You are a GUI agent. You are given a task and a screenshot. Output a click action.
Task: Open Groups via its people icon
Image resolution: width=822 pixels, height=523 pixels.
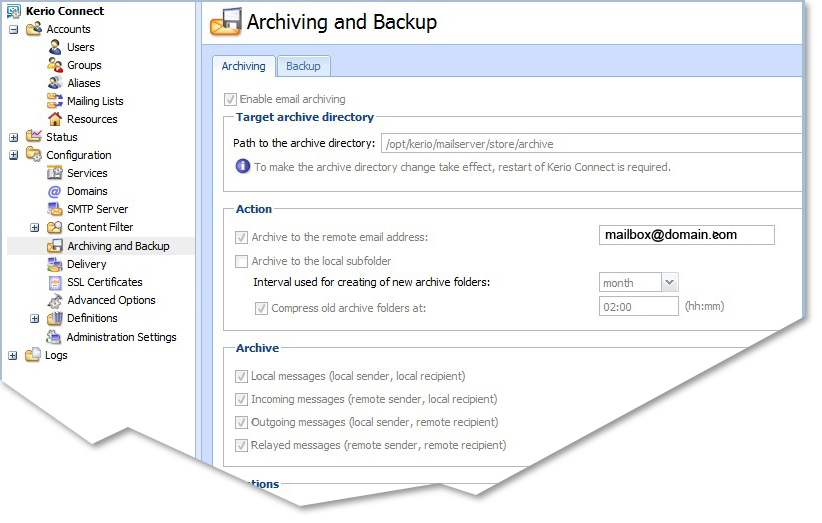[x=55, y=65]
